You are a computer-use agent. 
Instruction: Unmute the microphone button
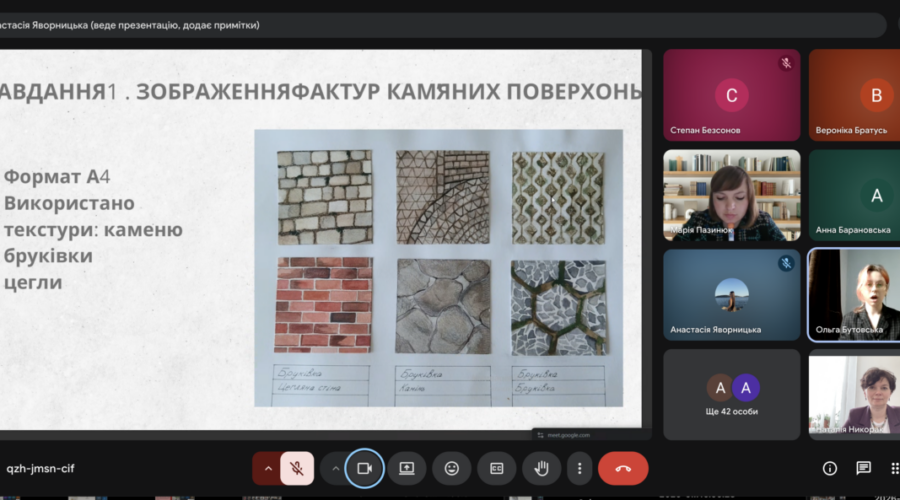pos(297,468)
